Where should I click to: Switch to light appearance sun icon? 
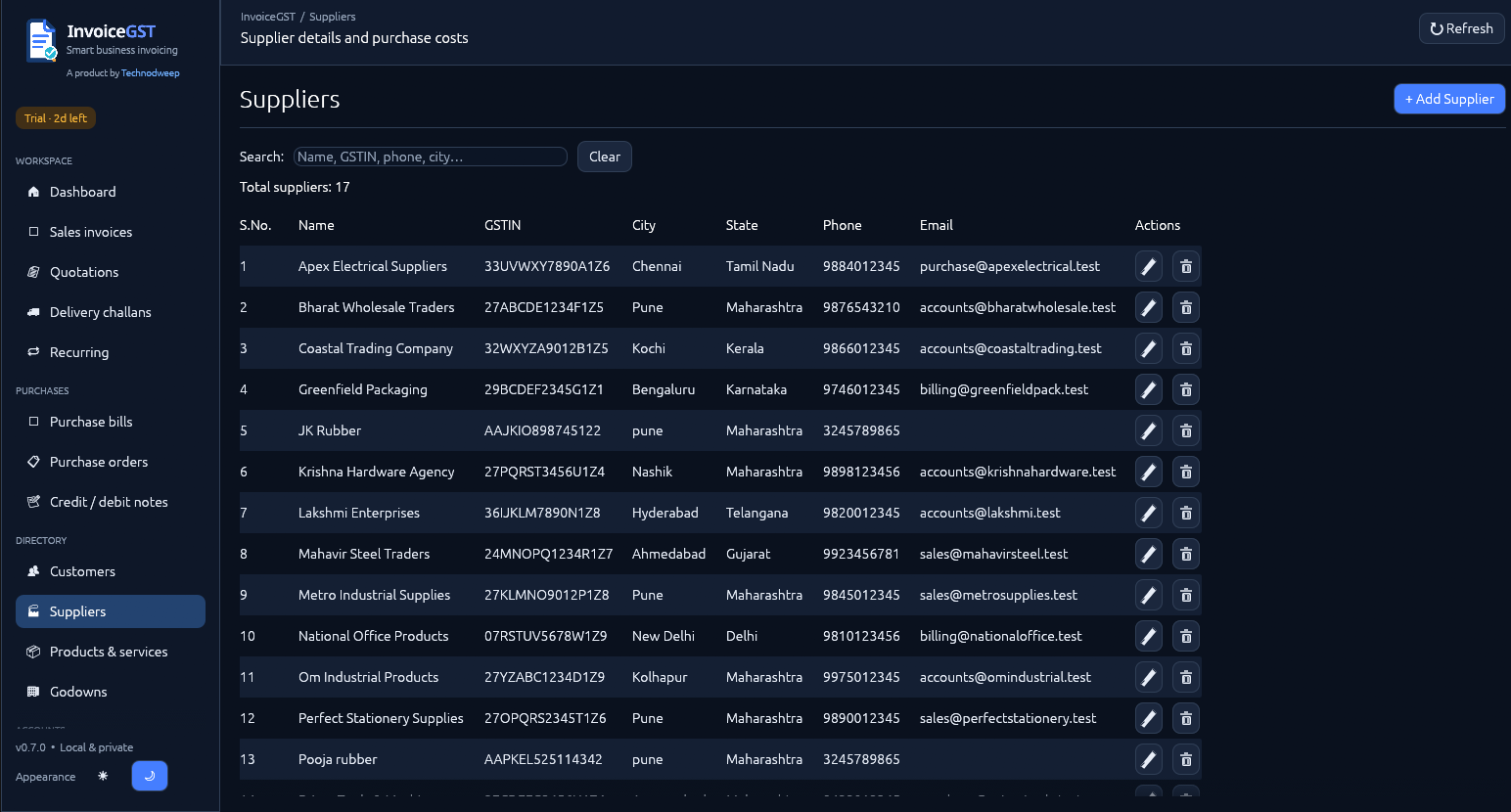tap(103, 776)
